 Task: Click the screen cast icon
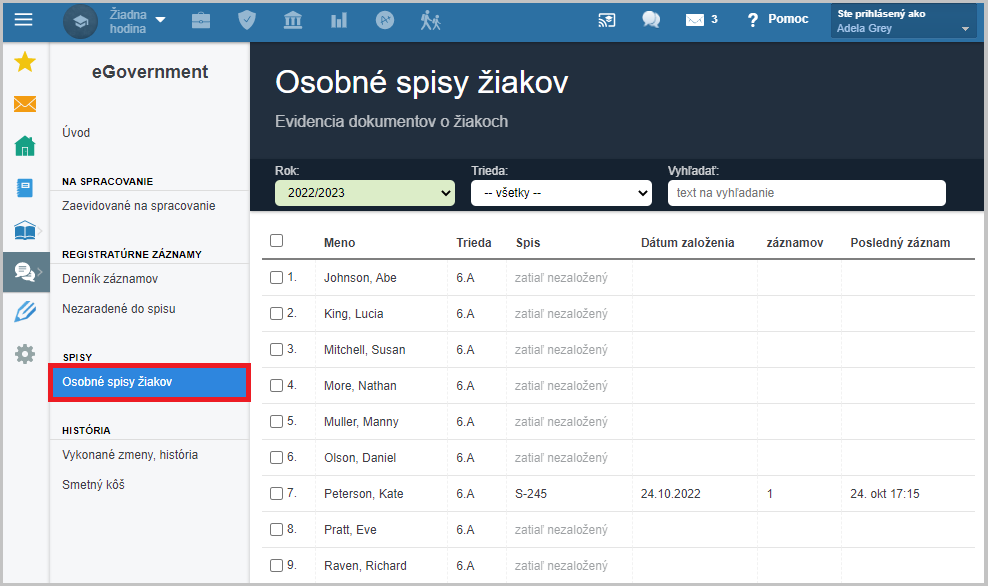pos(606,20)
